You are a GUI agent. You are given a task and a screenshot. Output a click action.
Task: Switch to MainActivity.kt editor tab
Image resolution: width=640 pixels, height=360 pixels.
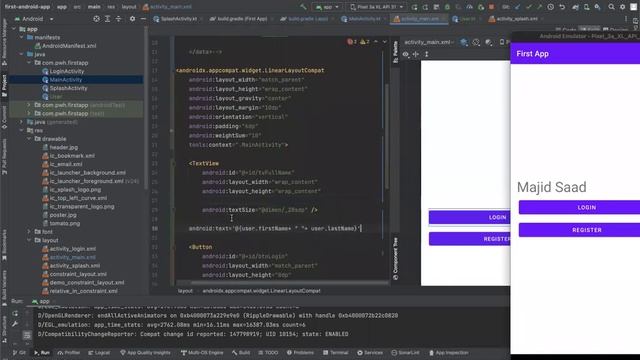363,19
